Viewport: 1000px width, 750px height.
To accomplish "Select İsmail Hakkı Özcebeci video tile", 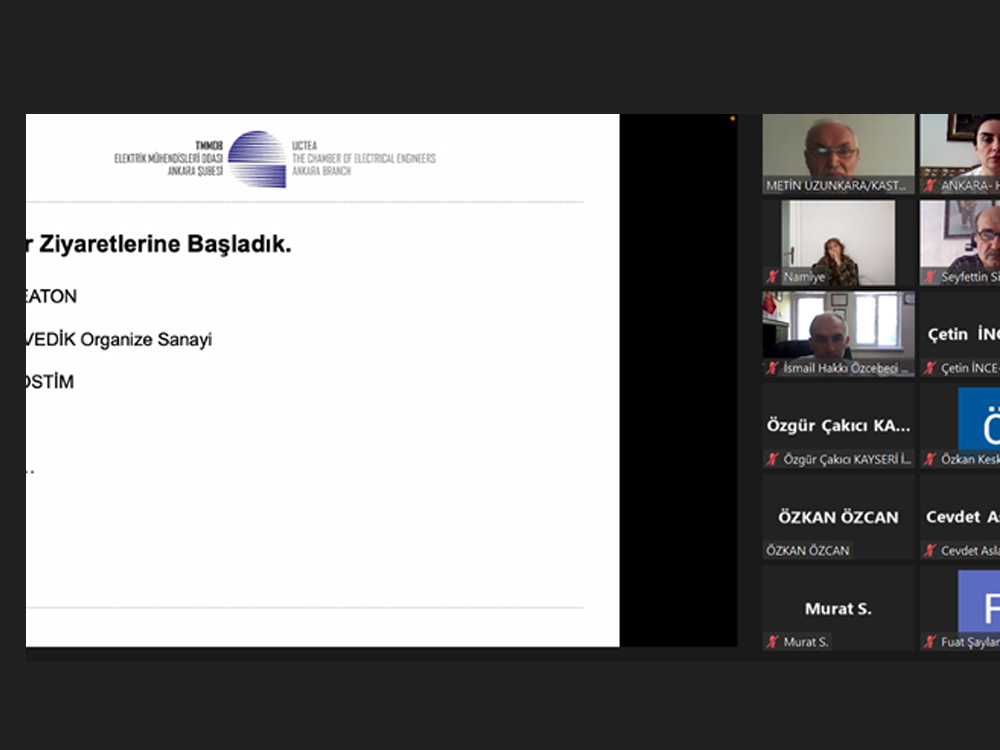I will (x=838, y=334).
